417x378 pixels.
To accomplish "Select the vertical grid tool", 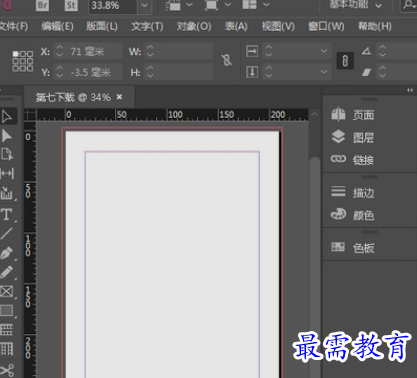I will click(7, 349).
